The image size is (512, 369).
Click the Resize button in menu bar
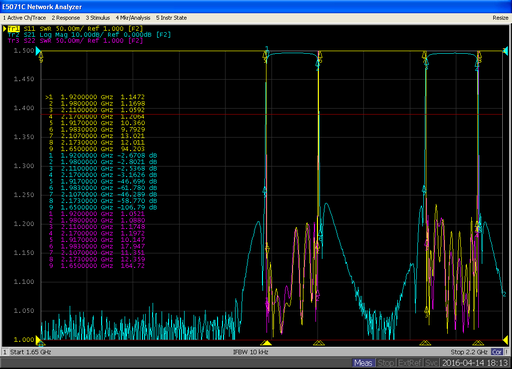[500, 18]
